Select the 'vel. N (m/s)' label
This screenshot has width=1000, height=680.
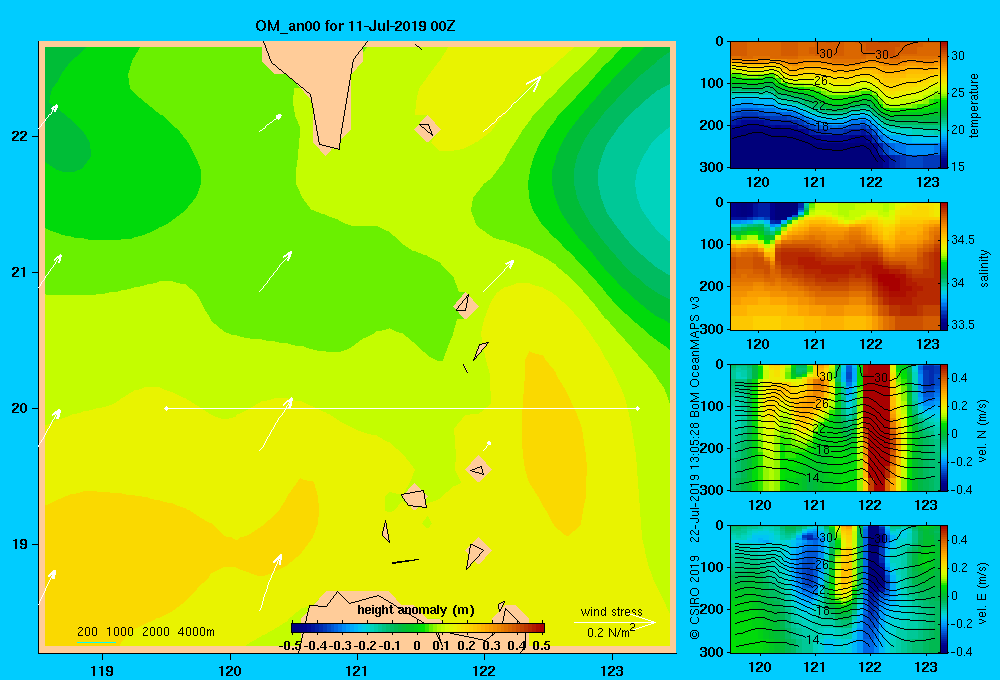coord(983,431)
